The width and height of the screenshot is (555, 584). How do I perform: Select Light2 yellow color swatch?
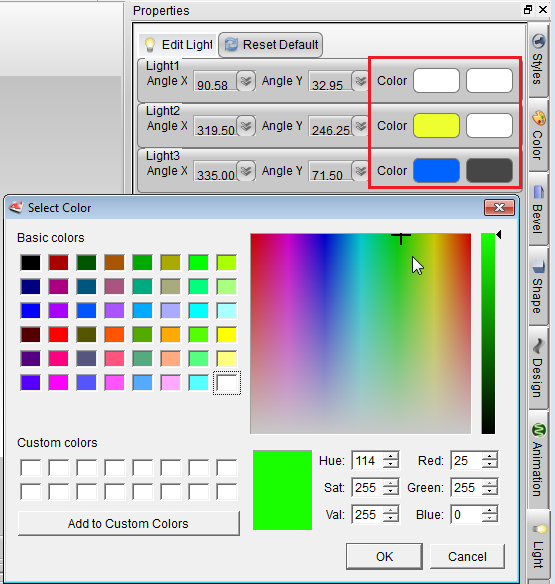point(436,126)
